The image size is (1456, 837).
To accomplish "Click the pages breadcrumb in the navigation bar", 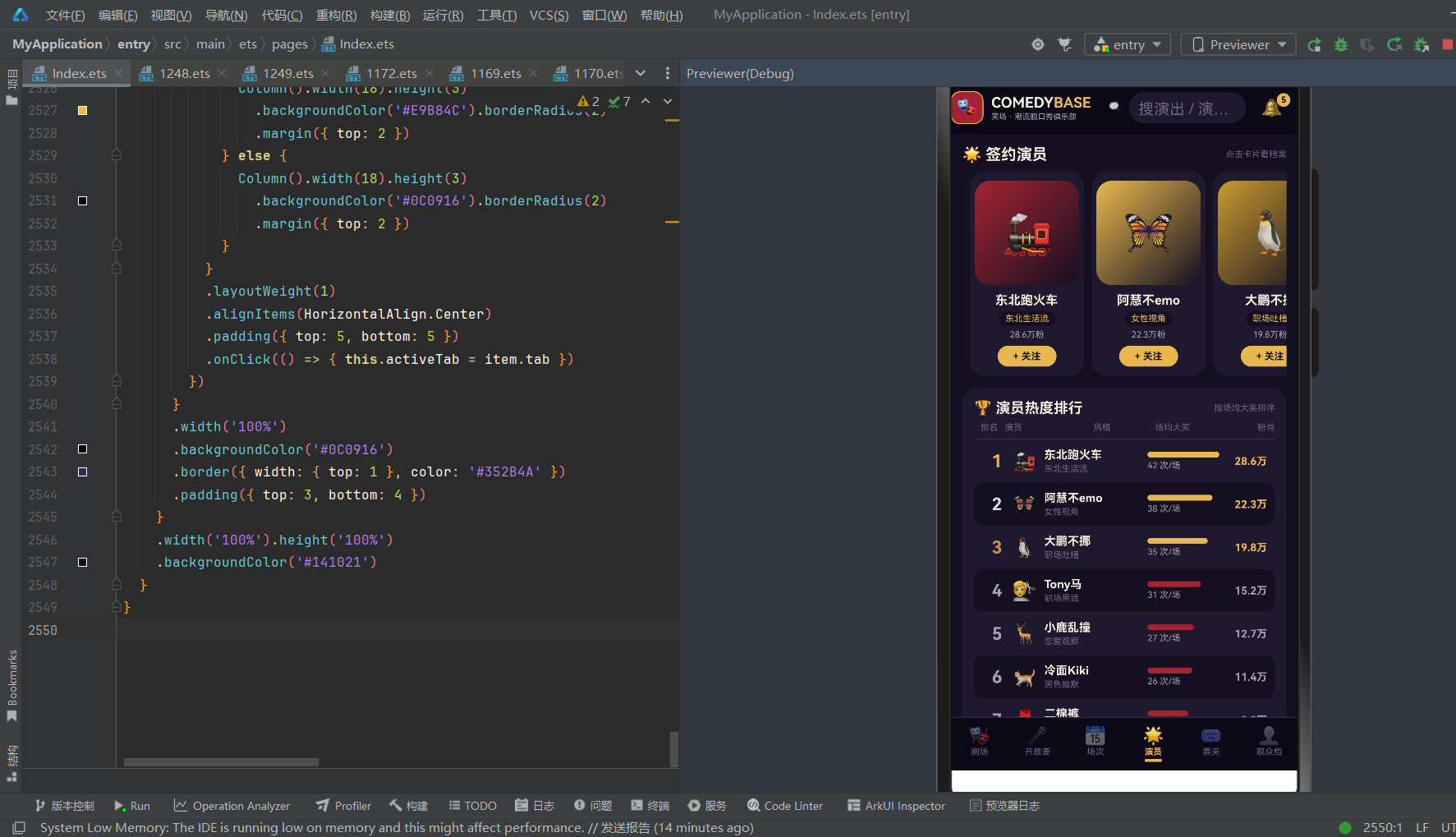I will 289,44.
